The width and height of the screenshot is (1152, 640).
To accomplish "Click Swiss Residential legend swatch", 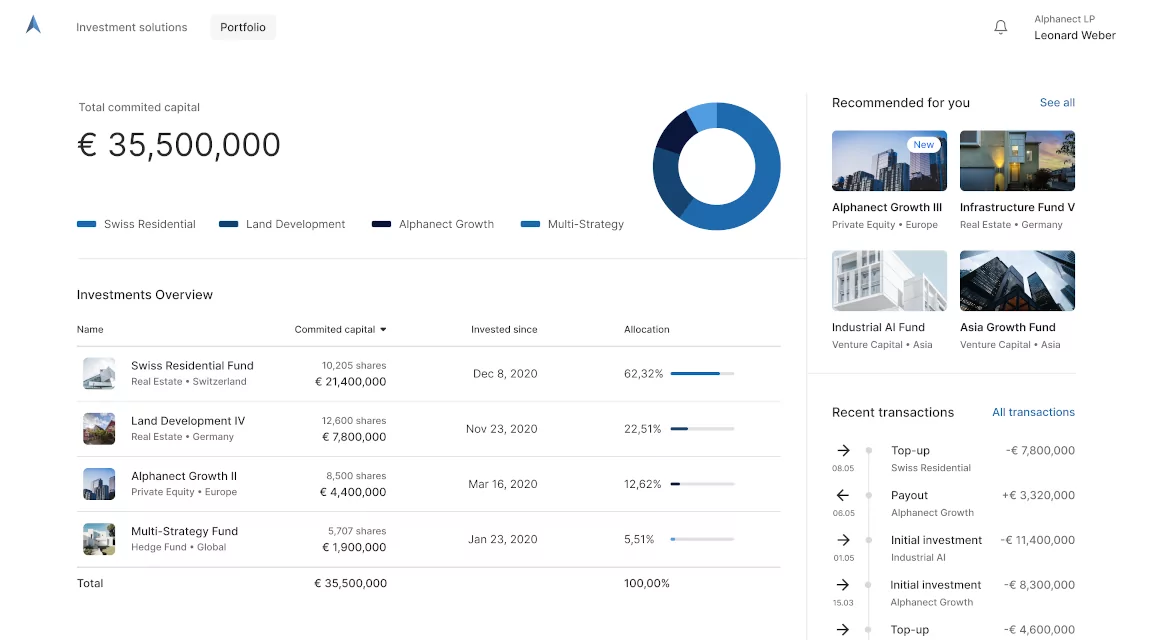I will (87, 224).
